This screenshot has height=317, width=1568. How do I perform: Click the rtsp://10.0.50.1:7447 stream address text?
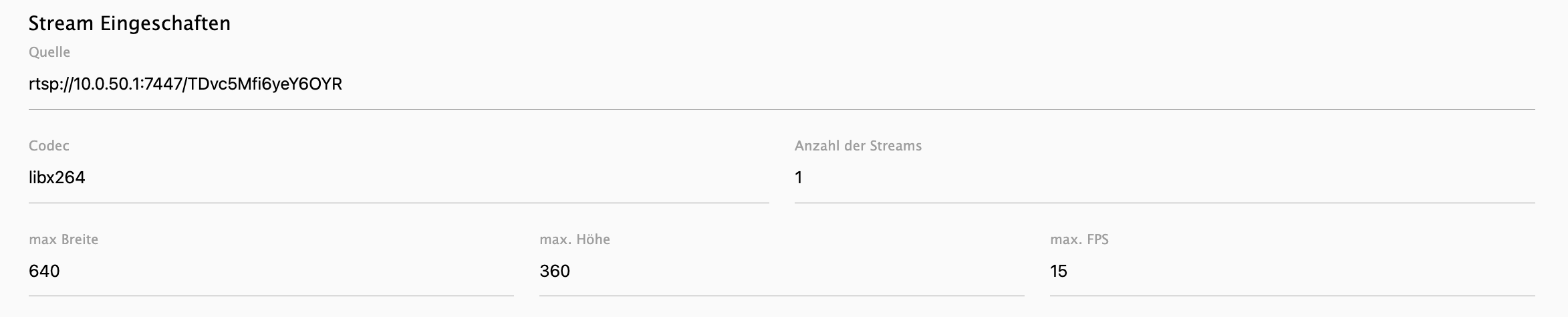pos(106,84)
